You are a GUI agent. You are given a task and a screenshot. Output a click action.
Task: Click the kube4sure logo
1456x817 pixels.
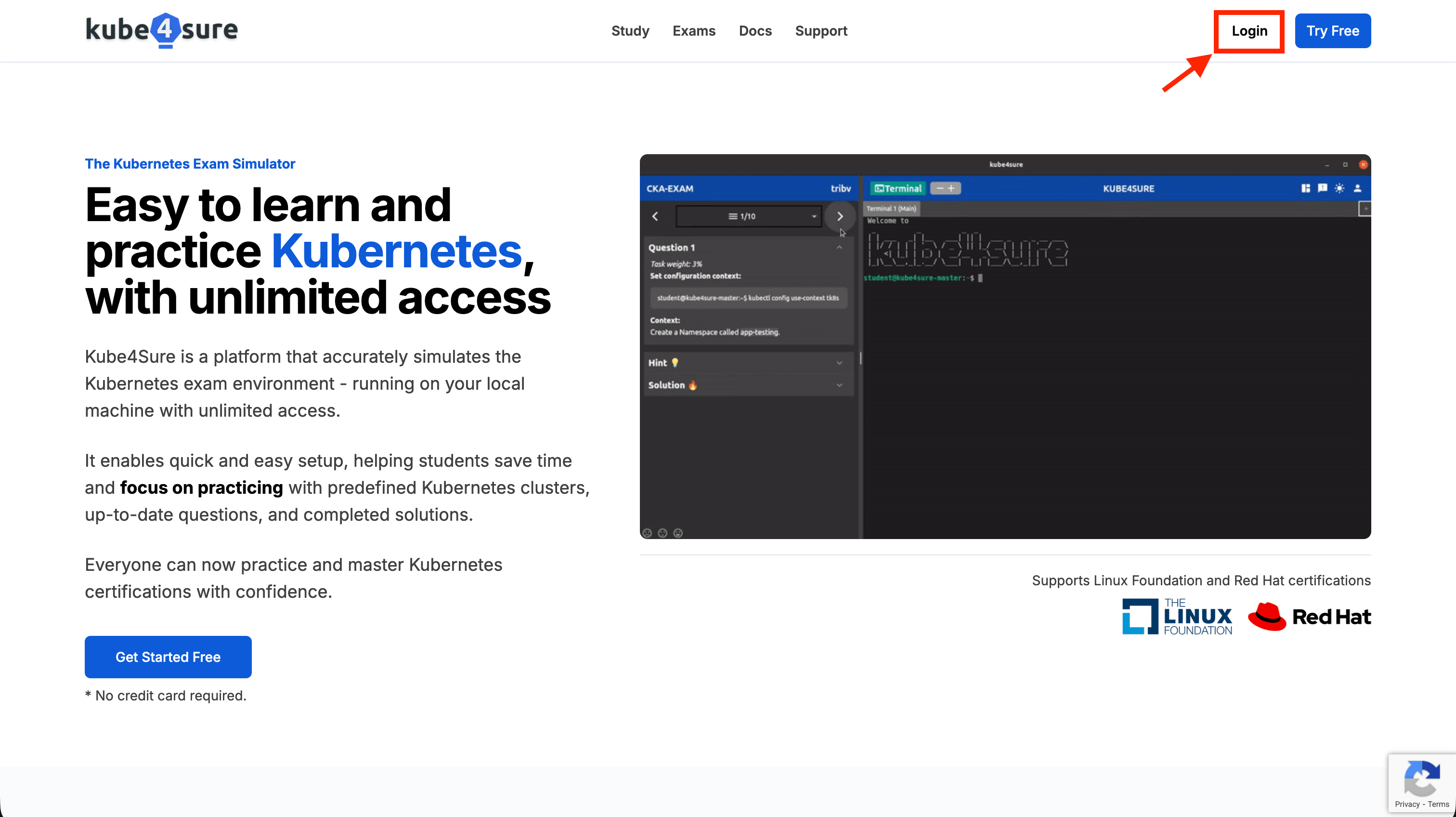point(162,30)
